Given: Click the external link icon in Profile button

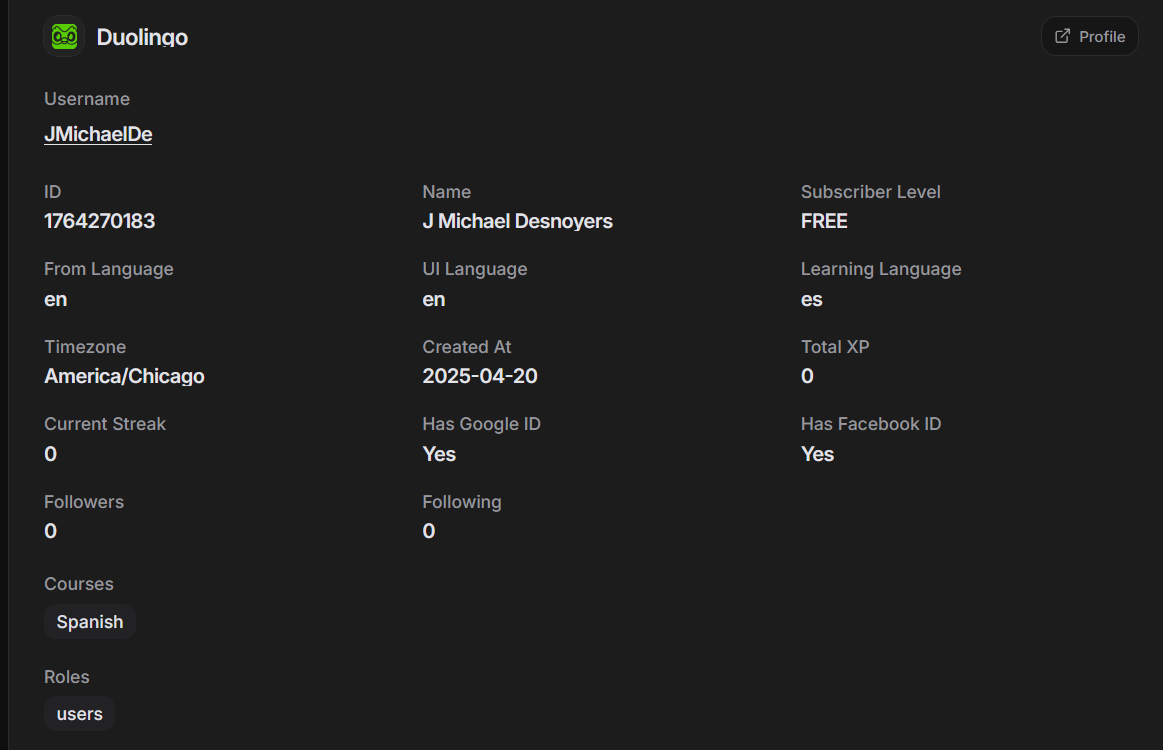Looking at the screenshot, I should coord(1062,36).
